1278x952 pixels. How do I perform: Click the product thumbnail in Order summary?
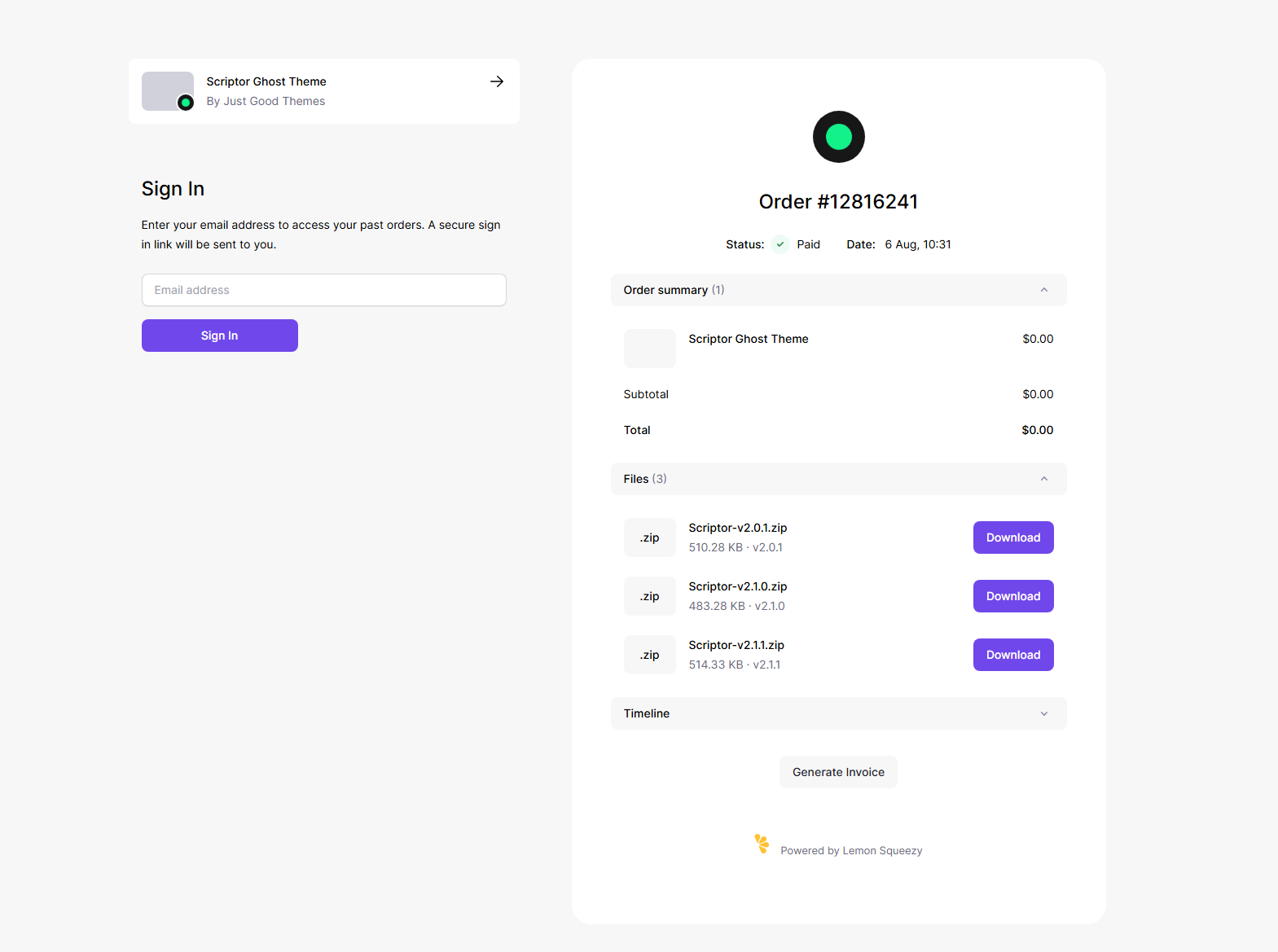click(x=650, y=349)
